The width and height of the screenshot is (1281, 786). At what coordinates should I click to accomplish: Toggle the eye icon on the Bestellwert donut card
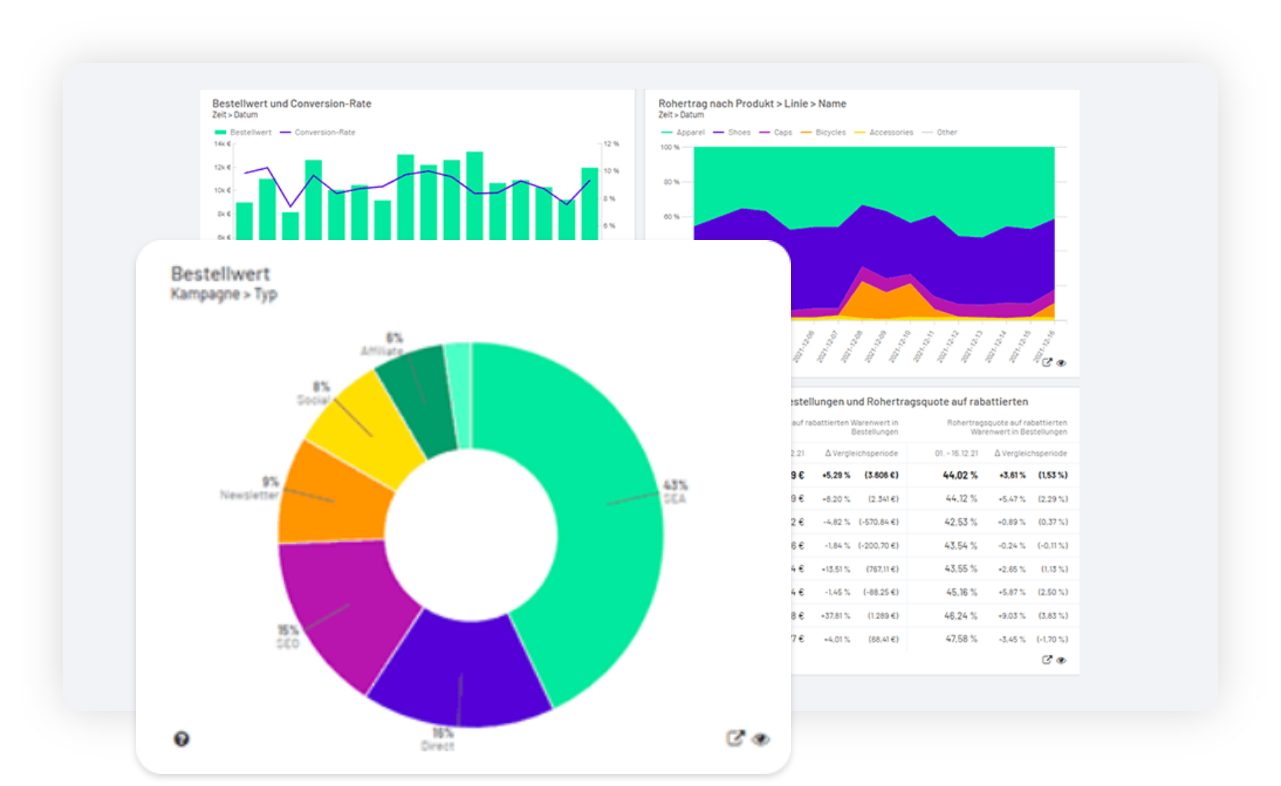pyautogui.click(x=760, y=739)
